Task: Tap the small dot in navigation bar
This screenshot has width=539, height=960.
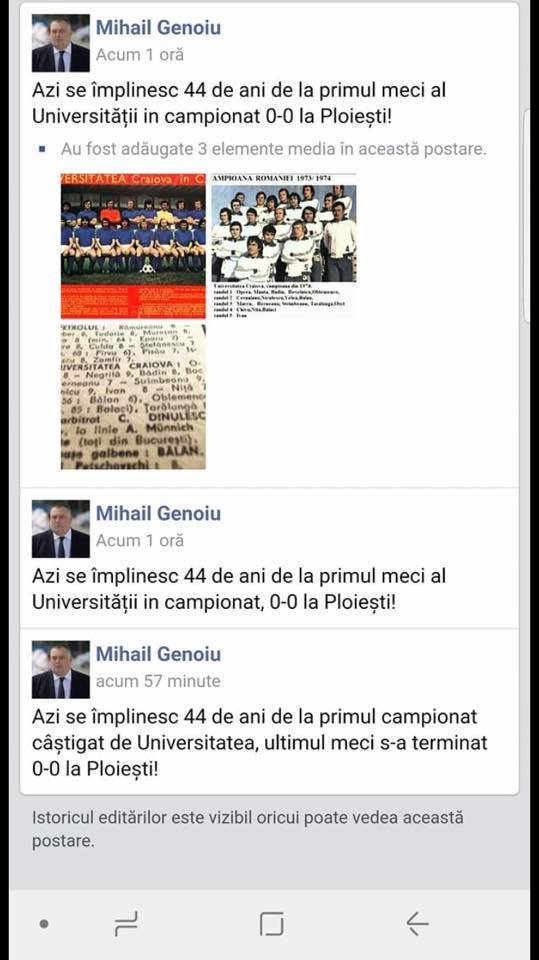Action: pos(44,924)
